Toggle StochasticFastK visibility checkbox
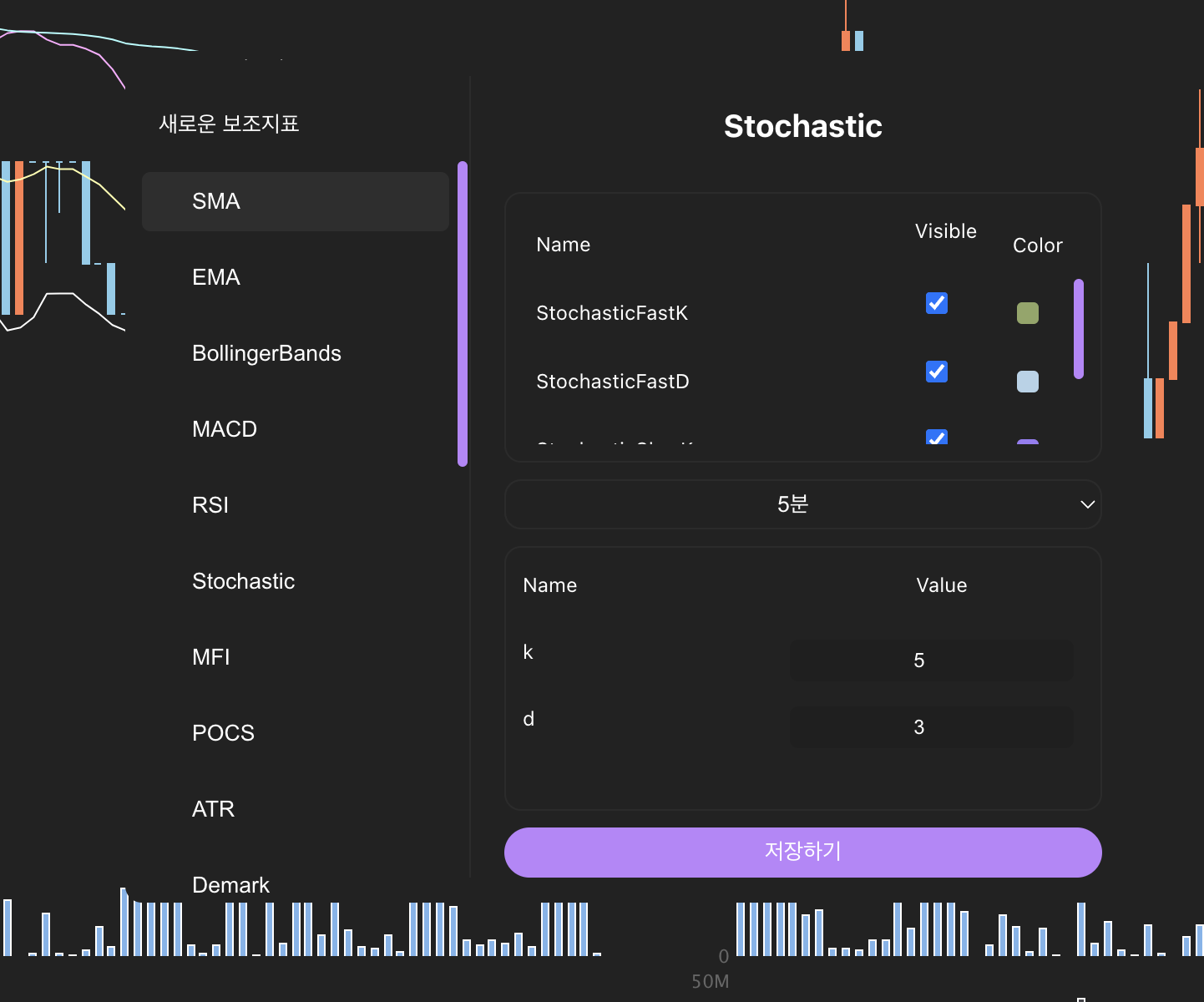1204x1002 pixels. pyautogui.click(x=937, y=303)
